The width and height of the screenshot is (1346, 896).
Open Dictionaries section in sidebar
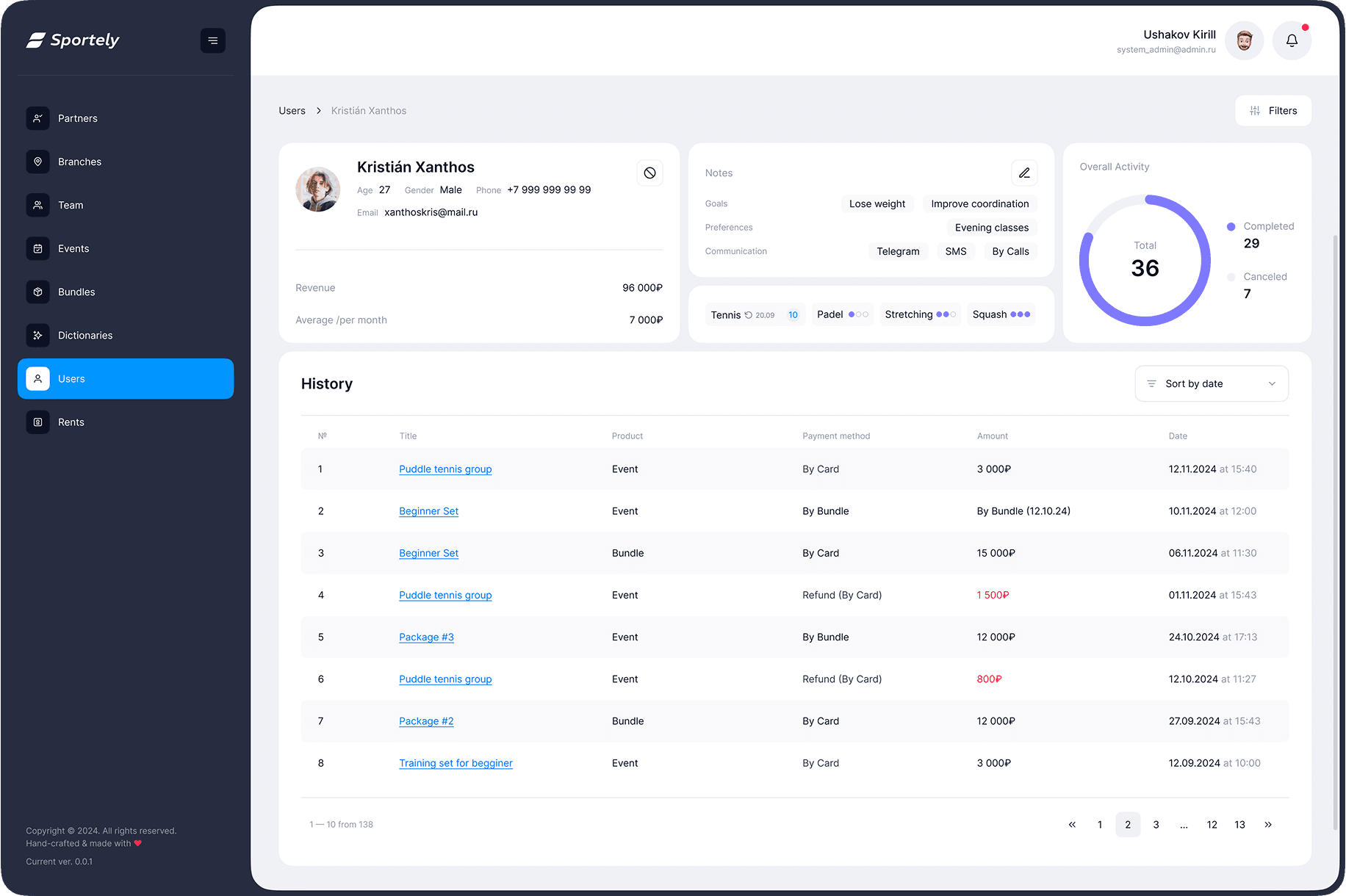point(126,335)
